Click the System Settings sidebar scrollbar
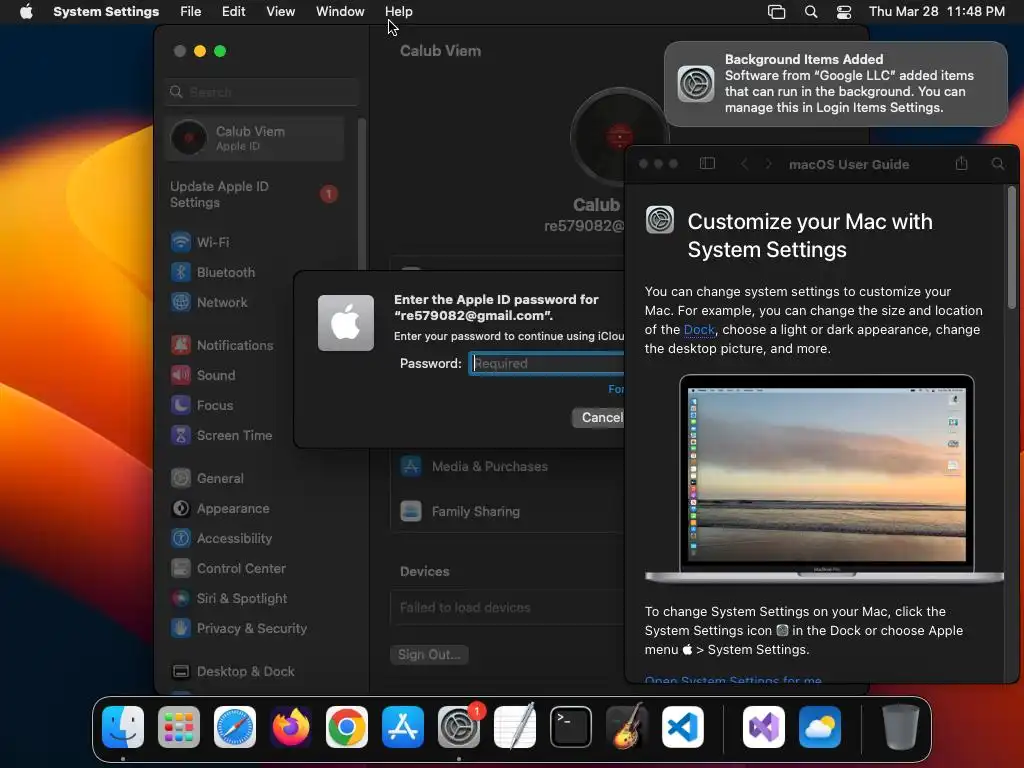The height and width of the screenshot is (768, 1024). point(362,196)
